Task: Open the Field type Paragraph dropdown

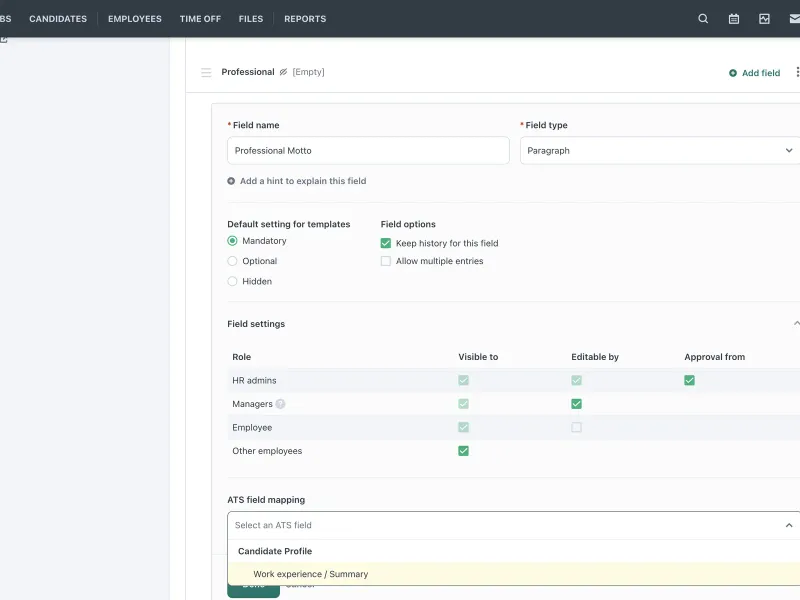Action: coord(660,151)
